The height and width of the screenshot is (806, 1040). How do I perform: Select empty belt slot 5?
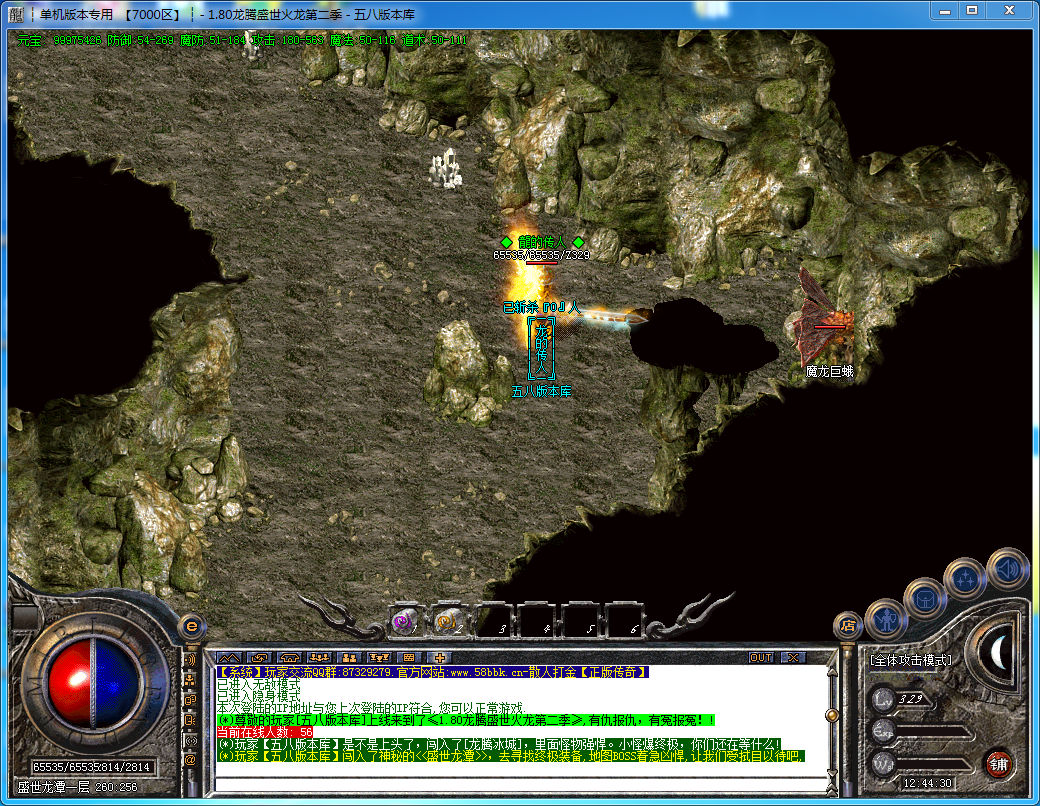[x=579, y=621]
